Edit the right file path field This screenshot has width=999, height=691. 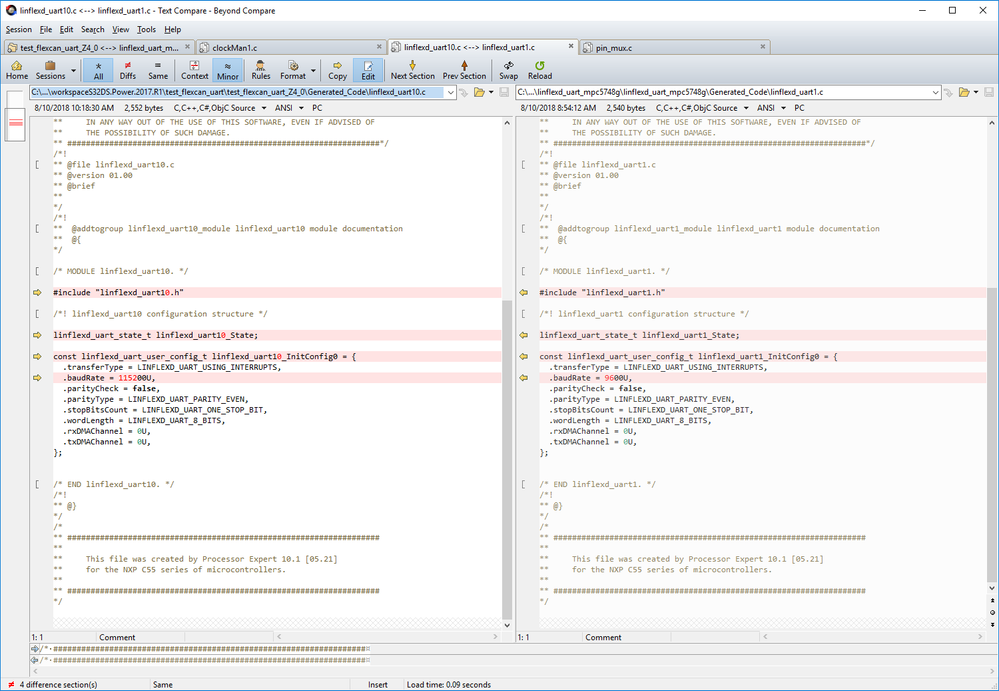(723, 92)
